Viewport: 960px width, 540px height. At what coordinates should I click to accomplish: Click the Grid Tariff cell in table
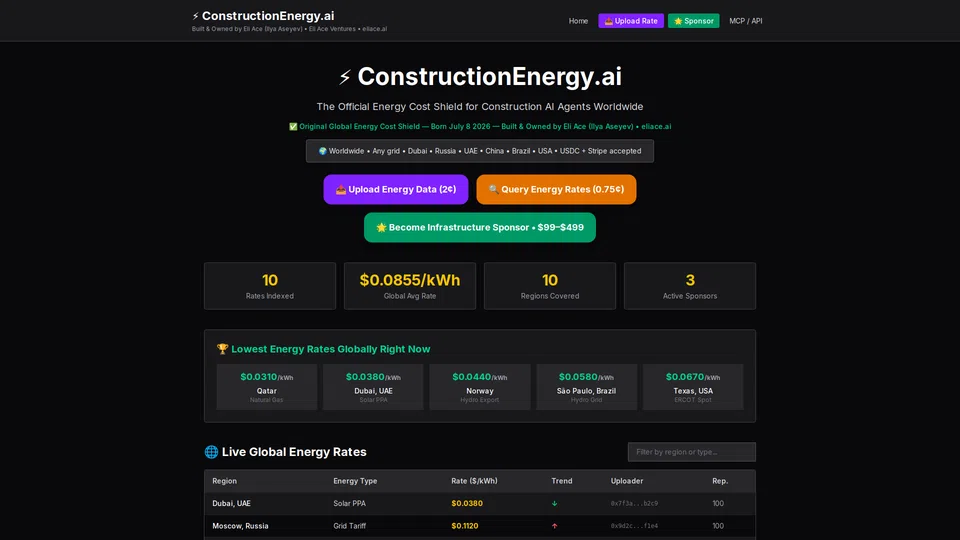coord(350,526)
